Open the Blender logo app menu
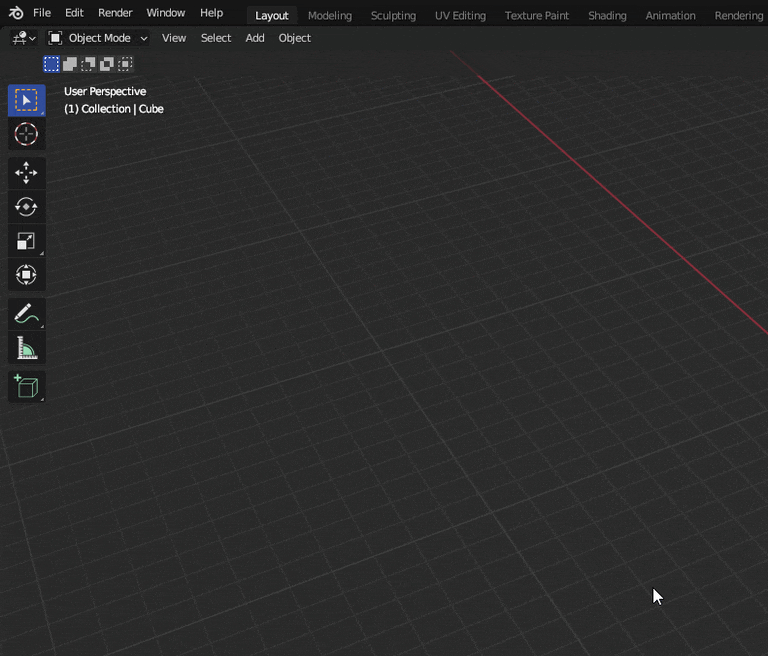 click(x=16, y=13)
